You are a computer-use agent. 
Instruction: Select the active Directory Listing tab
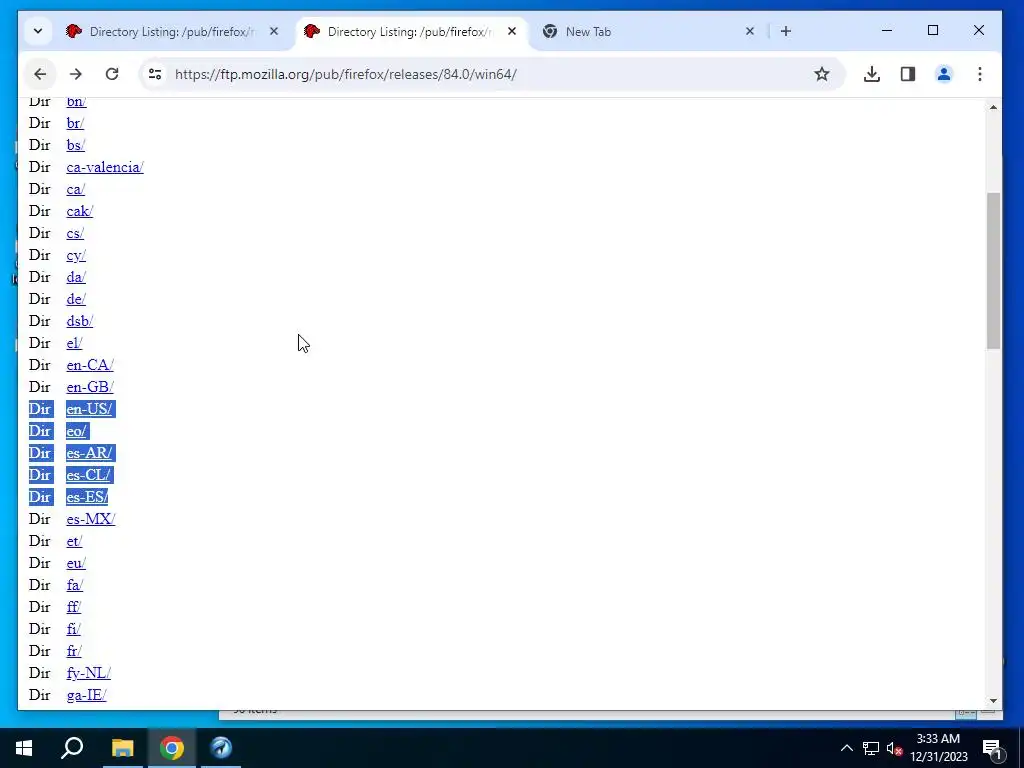(410, 31)
